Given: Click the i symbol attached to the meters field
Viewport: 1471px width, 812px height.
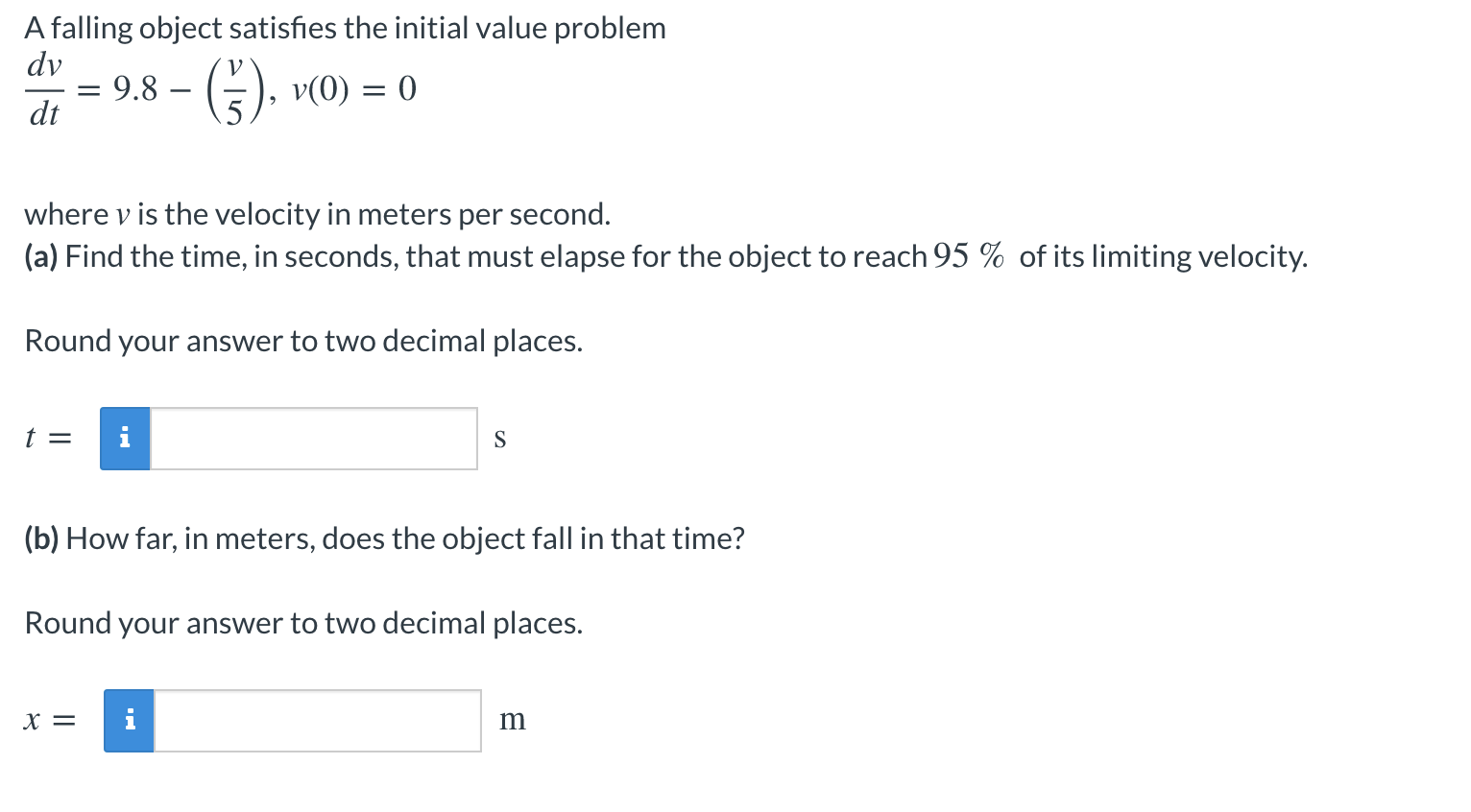Looking at the screenshot, I should point(128,720).
